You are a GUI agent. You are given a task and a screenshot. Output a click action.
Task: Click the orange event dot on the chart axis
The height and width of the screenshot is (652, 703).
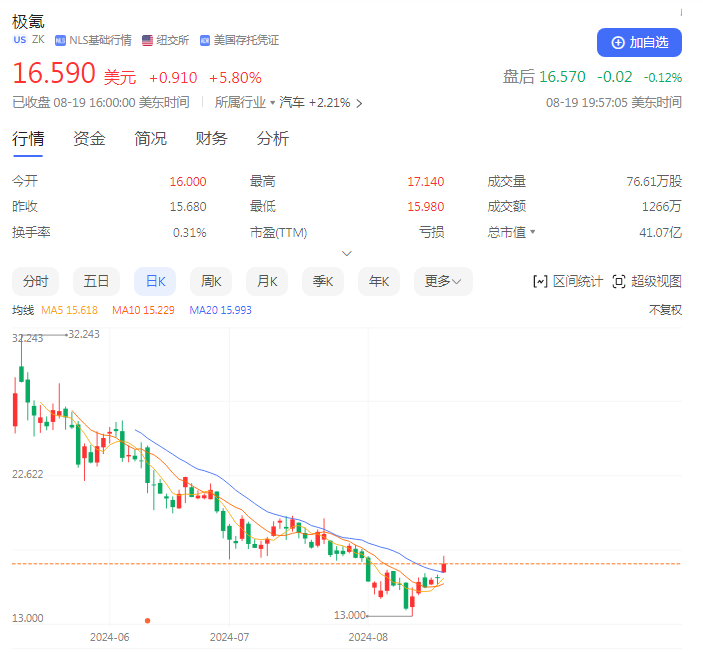tap(148, 621)
